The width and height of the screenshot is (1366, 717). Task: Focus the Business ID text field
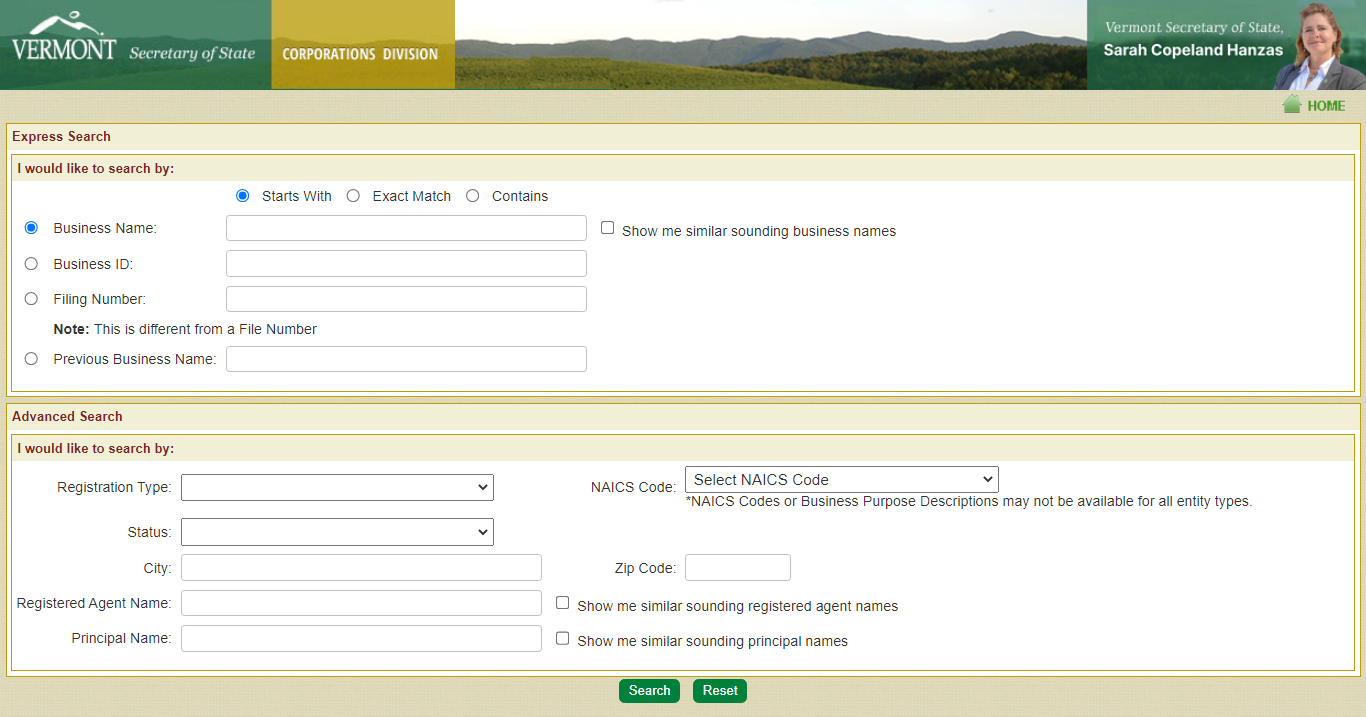(x=406, y=264)
